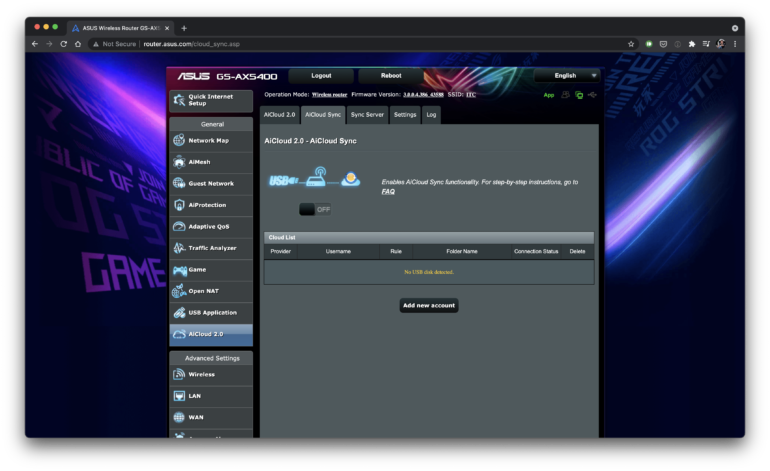Click the Not Secure site warning
The height and width of the screenshot is (471, 770).
point(115,44)
